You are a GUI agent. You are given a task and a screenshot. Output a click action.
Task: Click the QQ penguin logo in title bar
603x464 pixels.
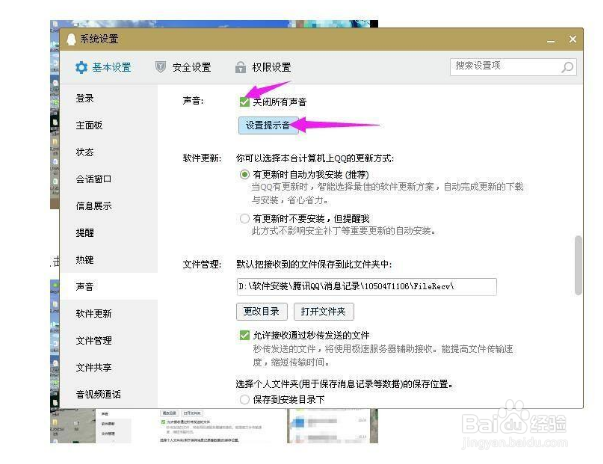coord(71,39)
